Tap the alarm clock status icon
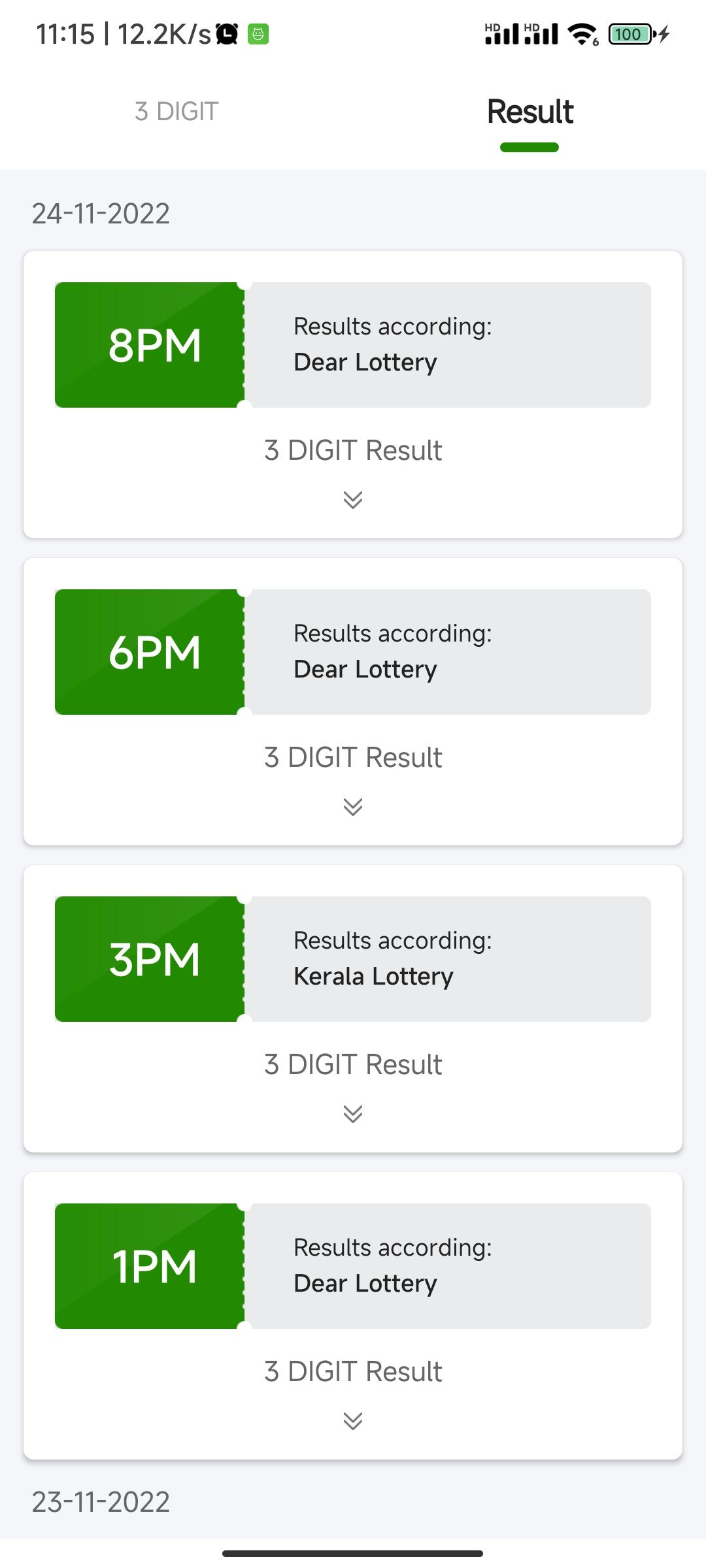Viewport: 706px width, 1568px height. click(227, 34)
